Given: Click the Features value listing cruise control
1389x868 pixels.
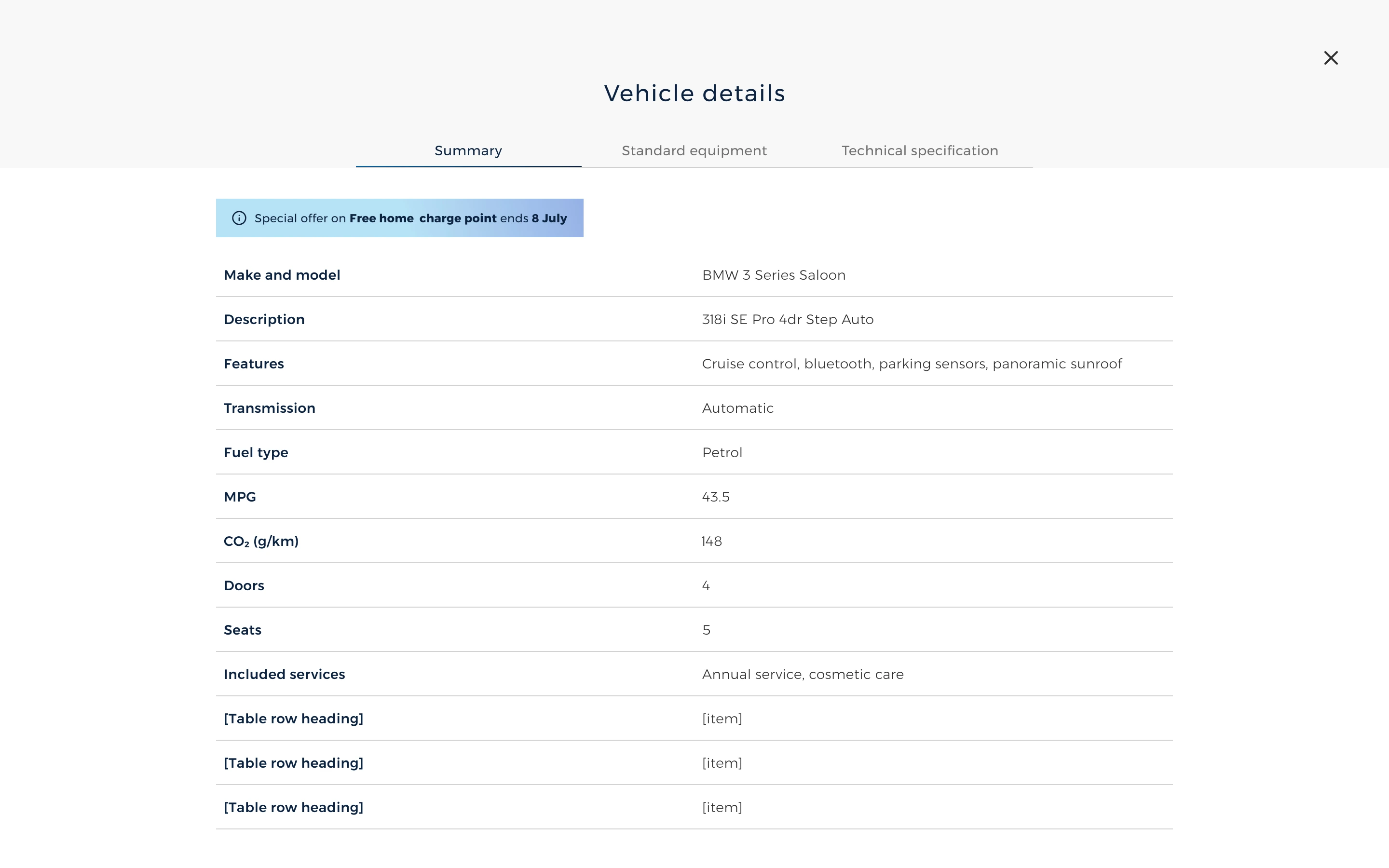Looking at the screenshot, I should [912, 364].
